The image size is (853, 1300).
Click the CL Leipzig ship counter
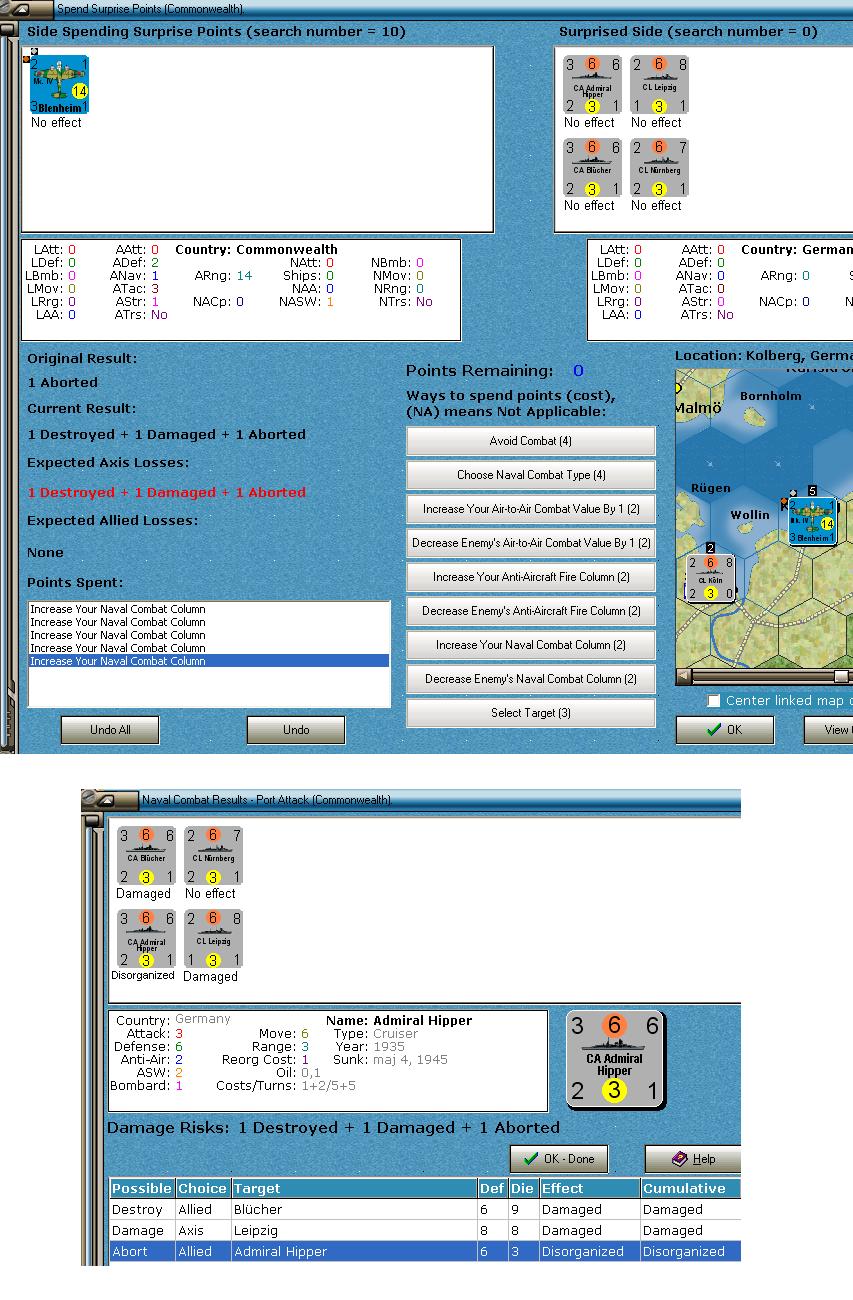[659, 85]
